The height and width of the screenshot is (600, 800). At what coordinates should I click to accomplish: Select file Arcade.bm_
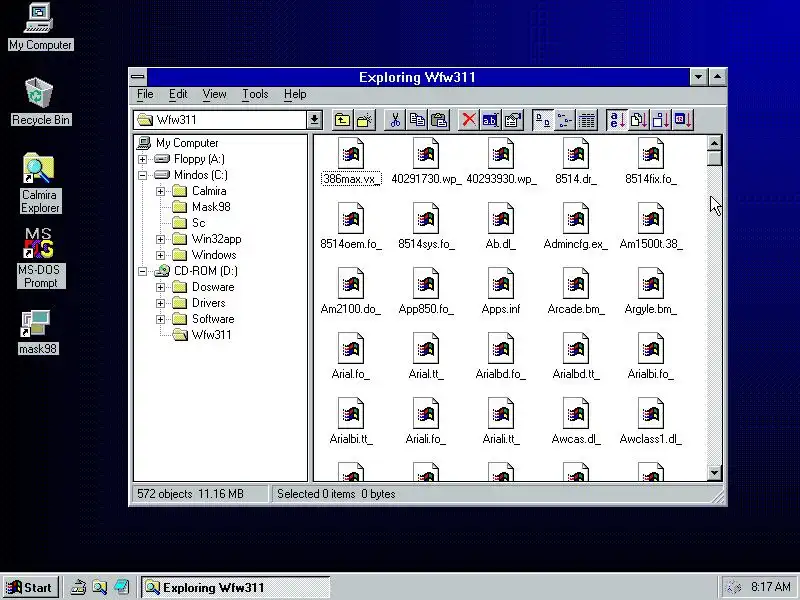[576, 292]
